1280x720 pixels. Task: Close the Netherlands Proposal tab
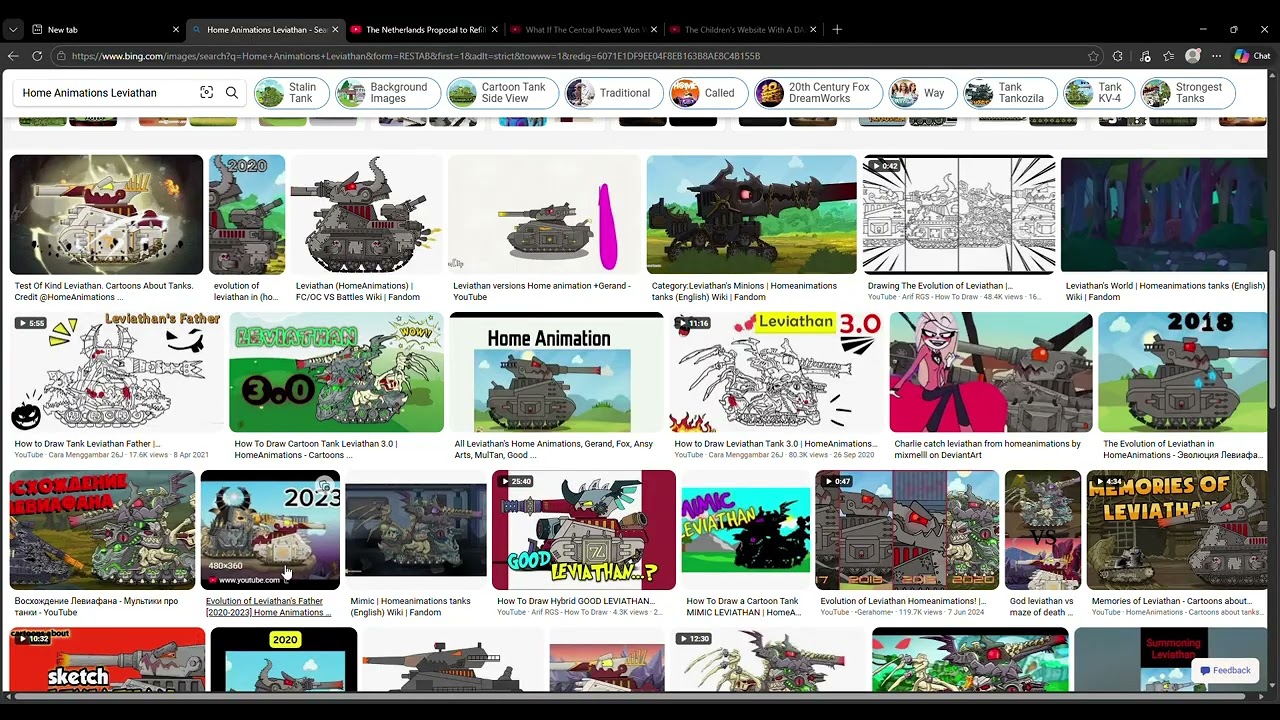coord(495,30)
